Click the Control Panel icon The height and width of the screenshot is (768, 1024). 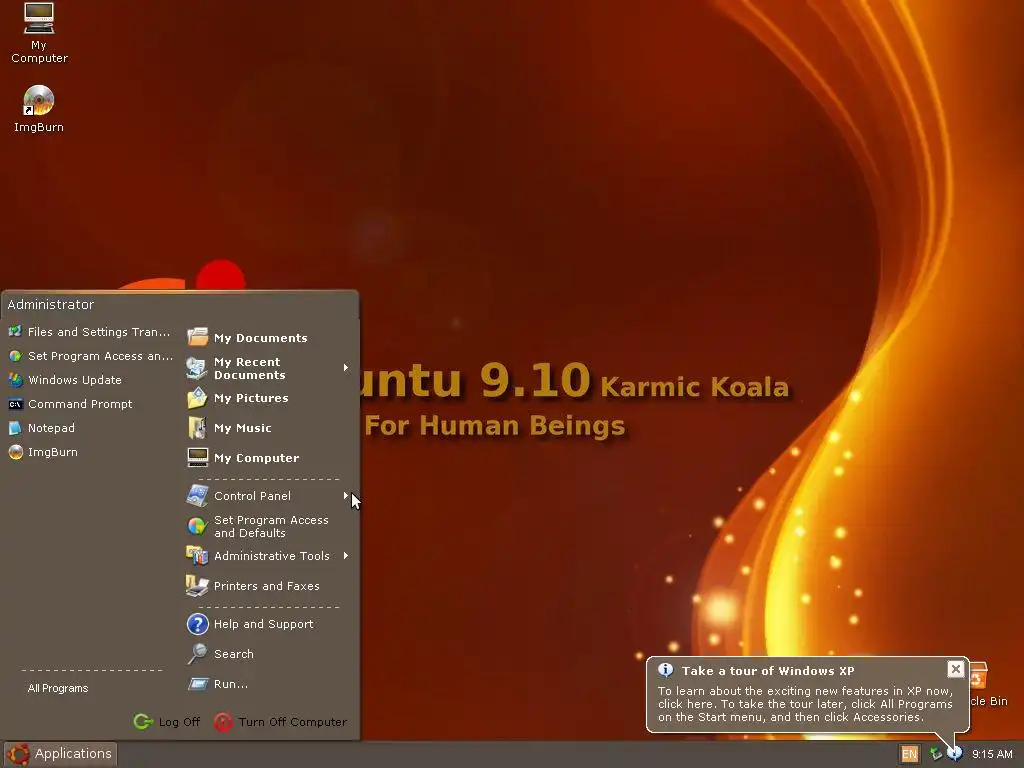point(197,496)
